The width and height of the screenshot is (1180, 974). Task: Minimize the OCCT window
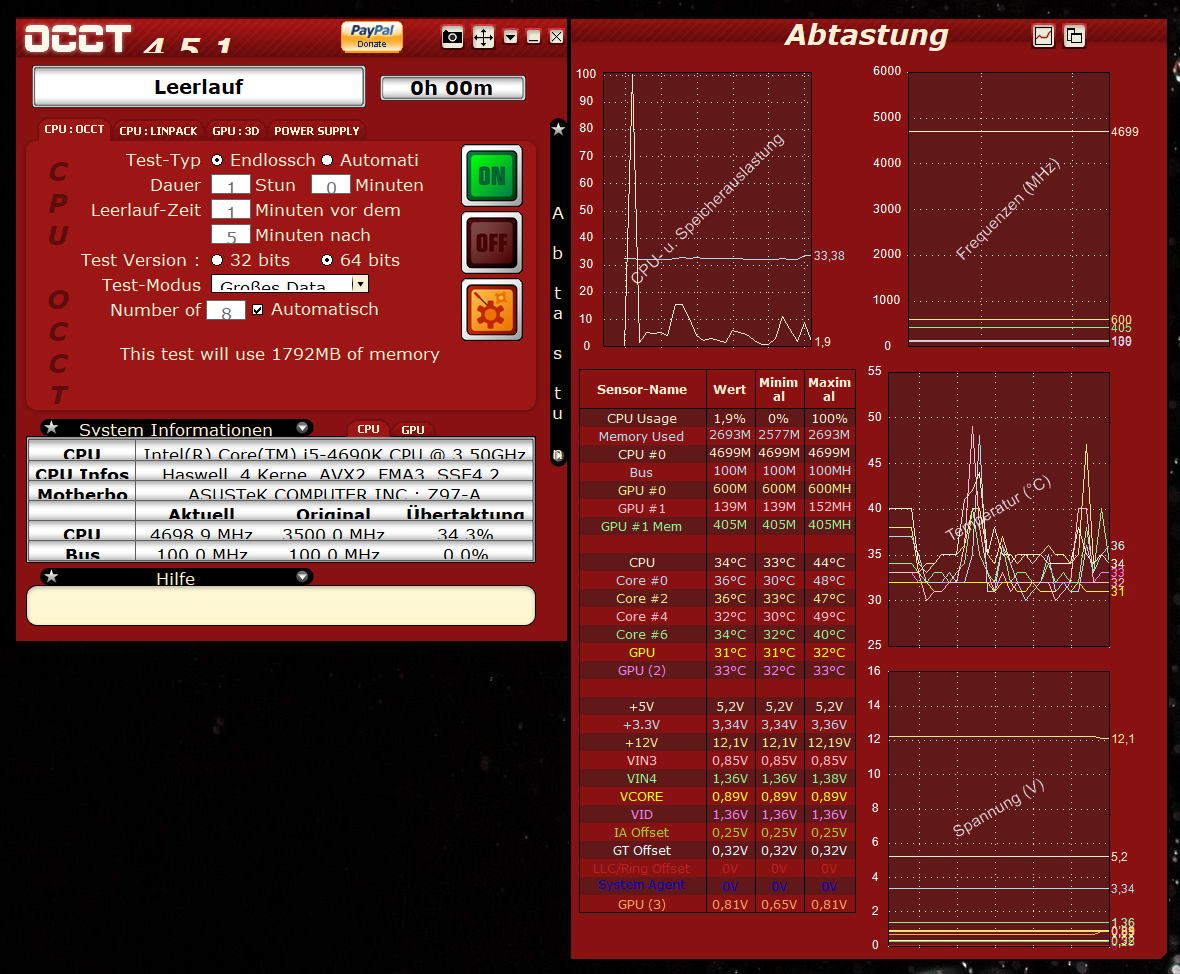coord(534,37)
